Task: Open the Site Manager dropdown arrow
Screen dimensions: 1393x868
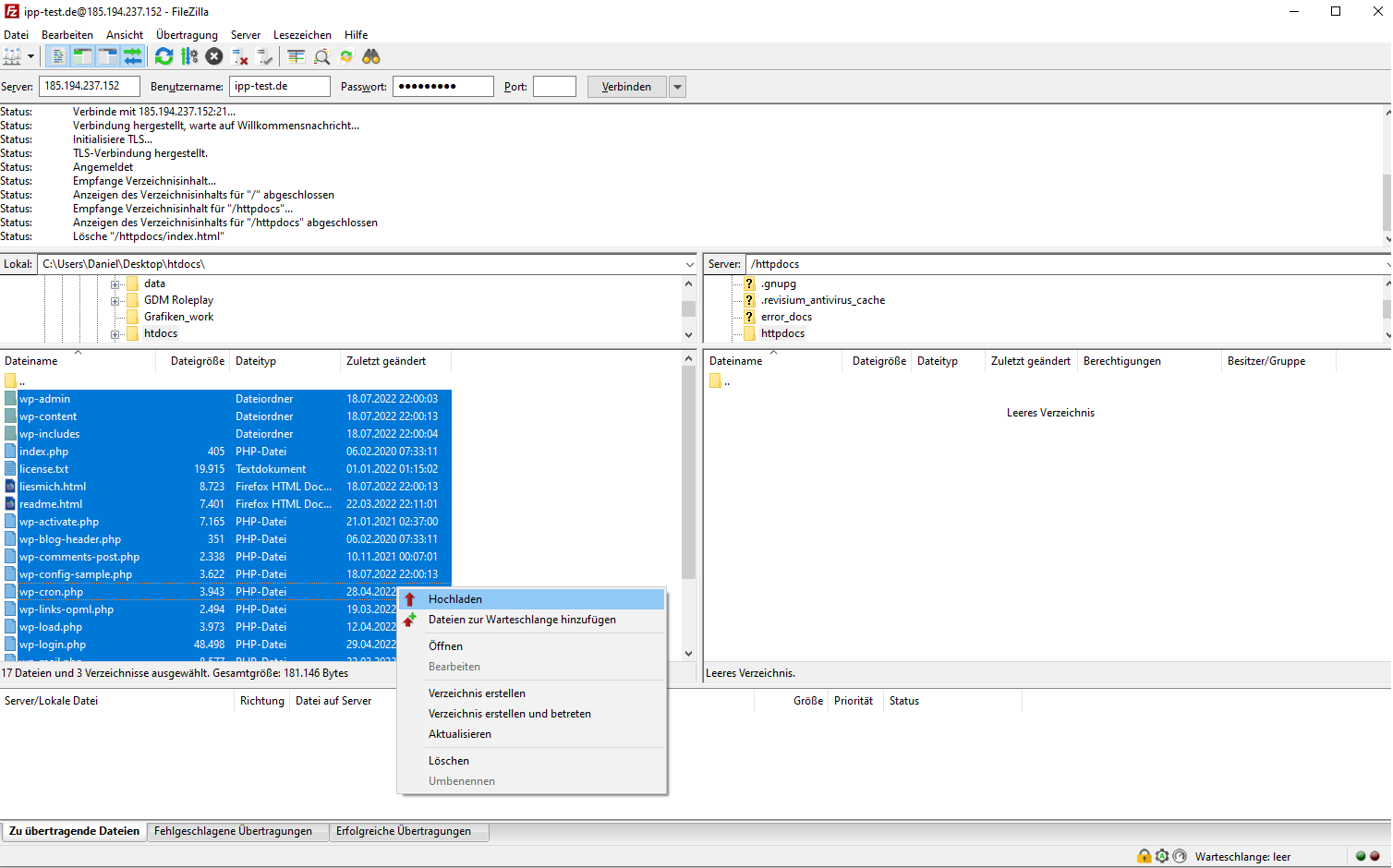Action: 30,56
